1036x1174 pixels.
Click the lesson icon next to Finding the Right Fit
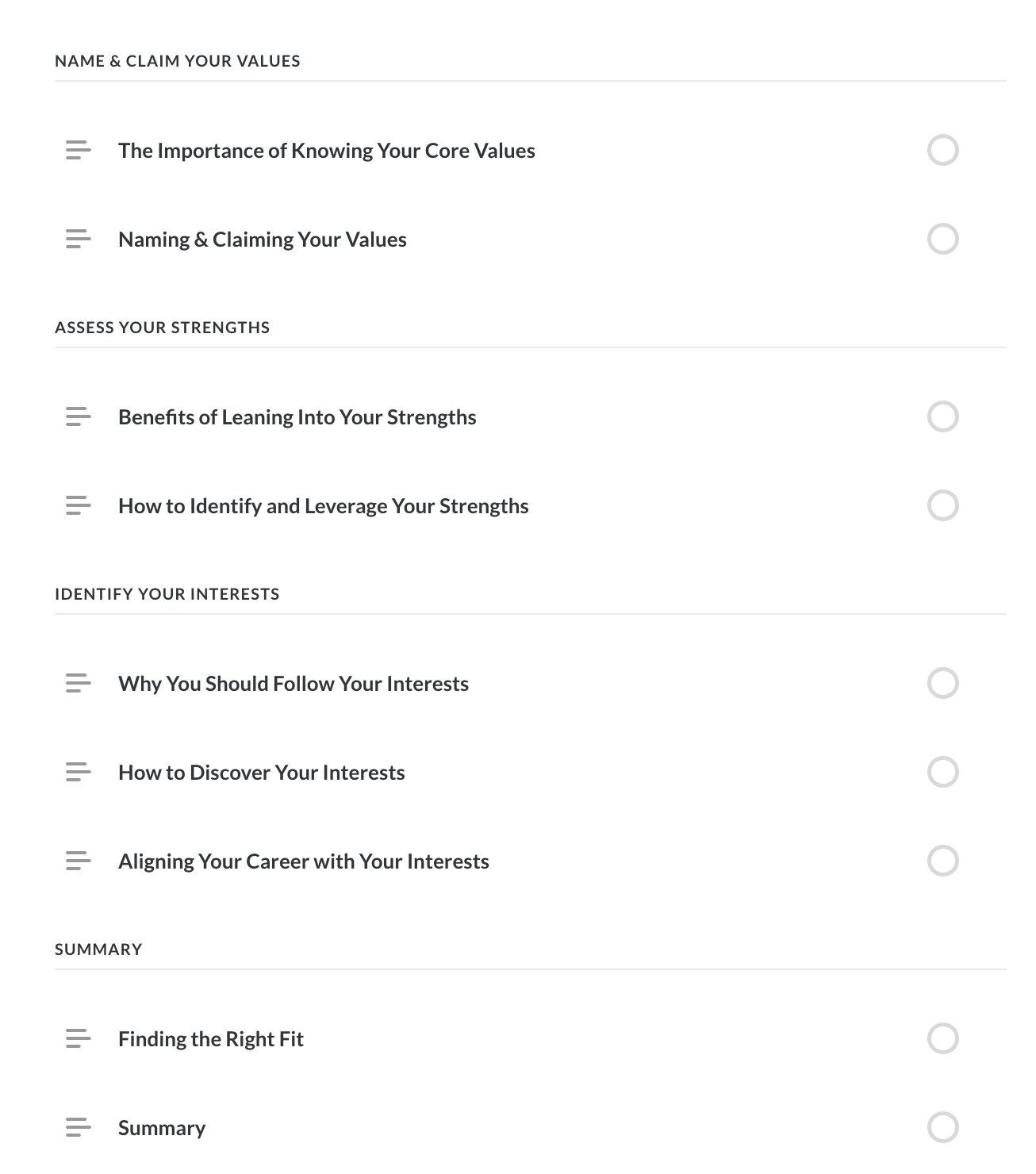click(78, 1038)
